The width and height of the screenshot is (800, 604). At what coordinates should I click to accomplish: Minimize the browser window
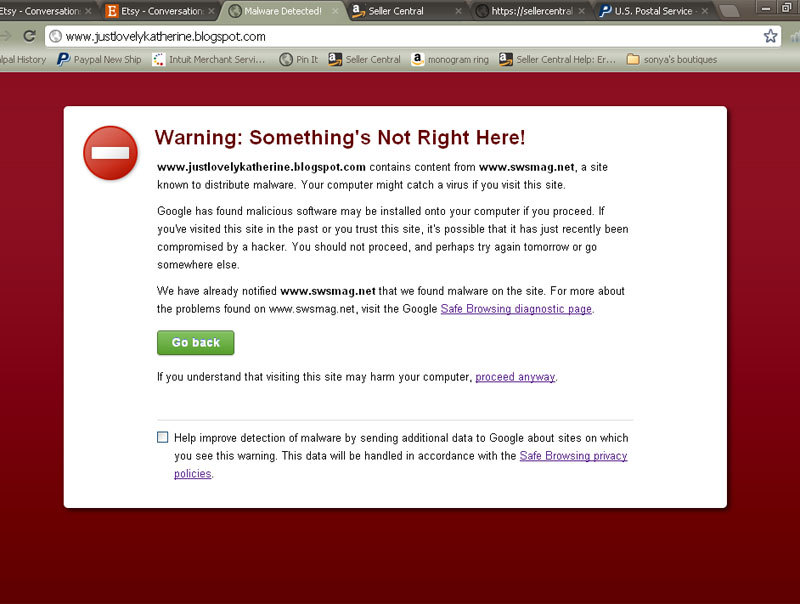[x=765, y=7]
